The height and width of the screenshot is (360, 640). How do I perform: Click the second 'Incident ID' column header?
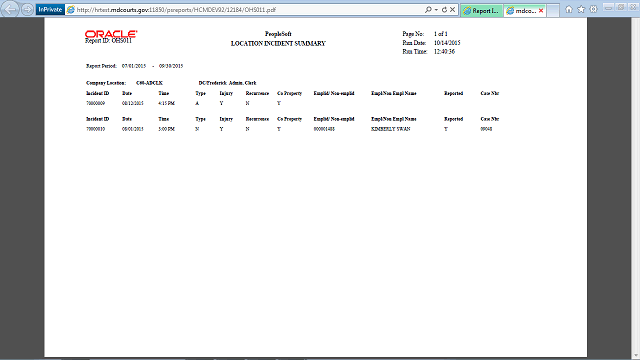click(98, 119)
